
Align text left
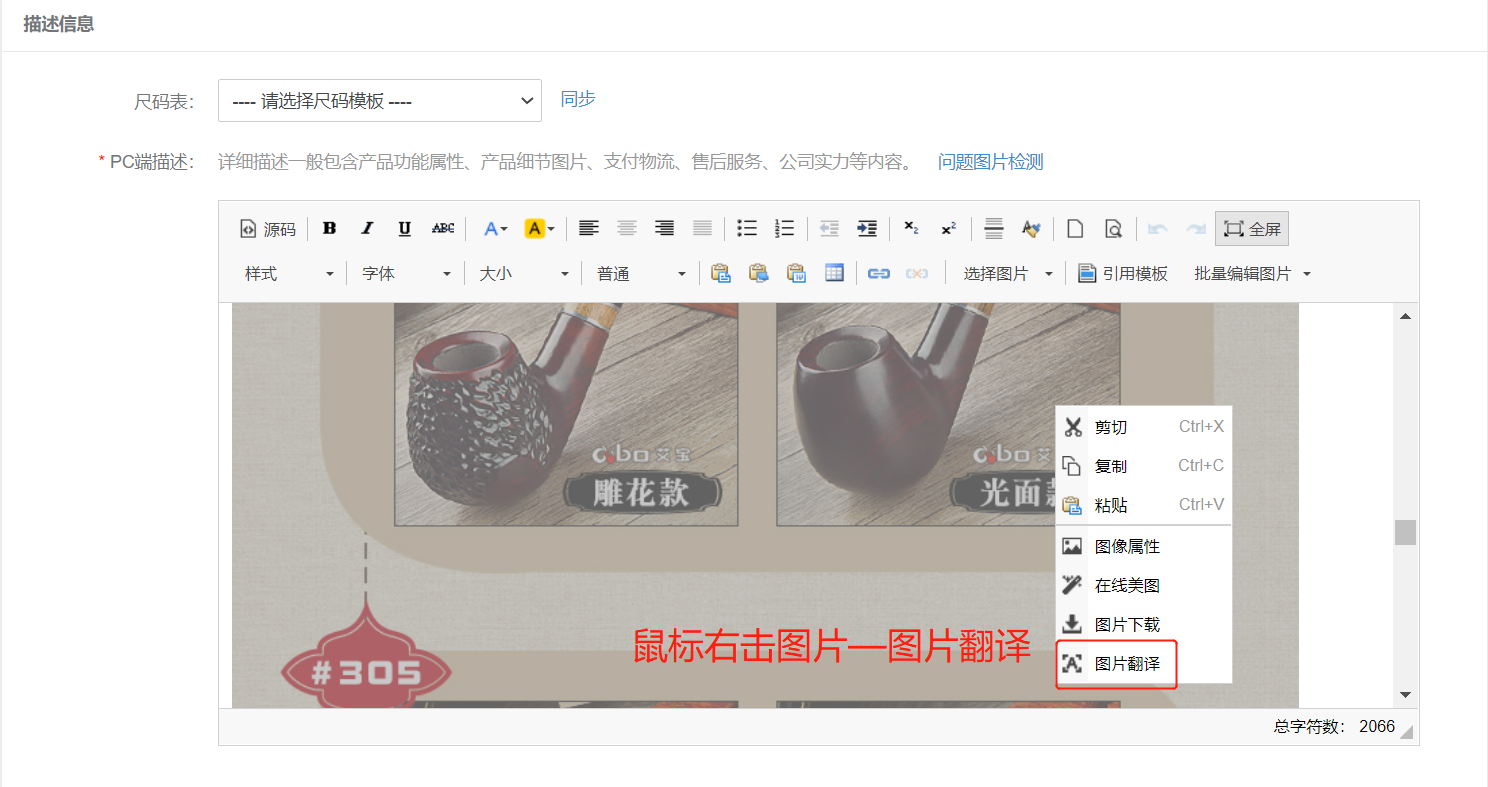tap(589, 229)
